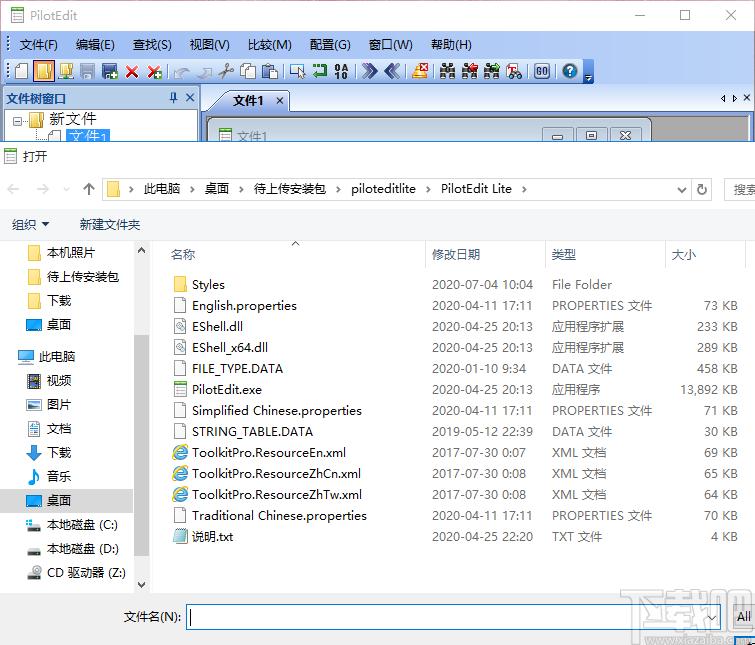Open the 文件(F) menu
This screenshot has height=645, width=755.
[39, 45]
